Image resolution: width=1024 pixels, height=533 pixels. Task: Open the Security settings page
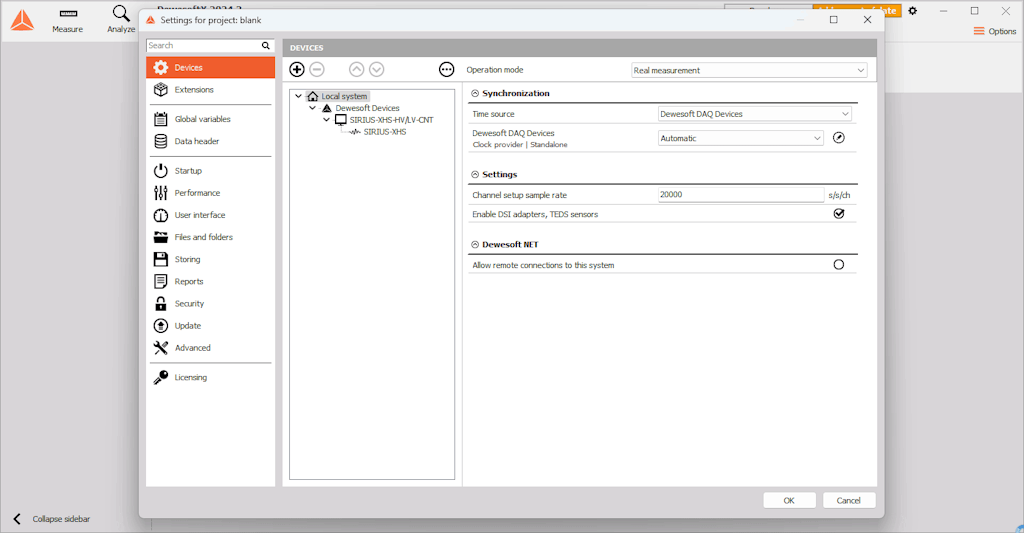click(x=210, y=304)
